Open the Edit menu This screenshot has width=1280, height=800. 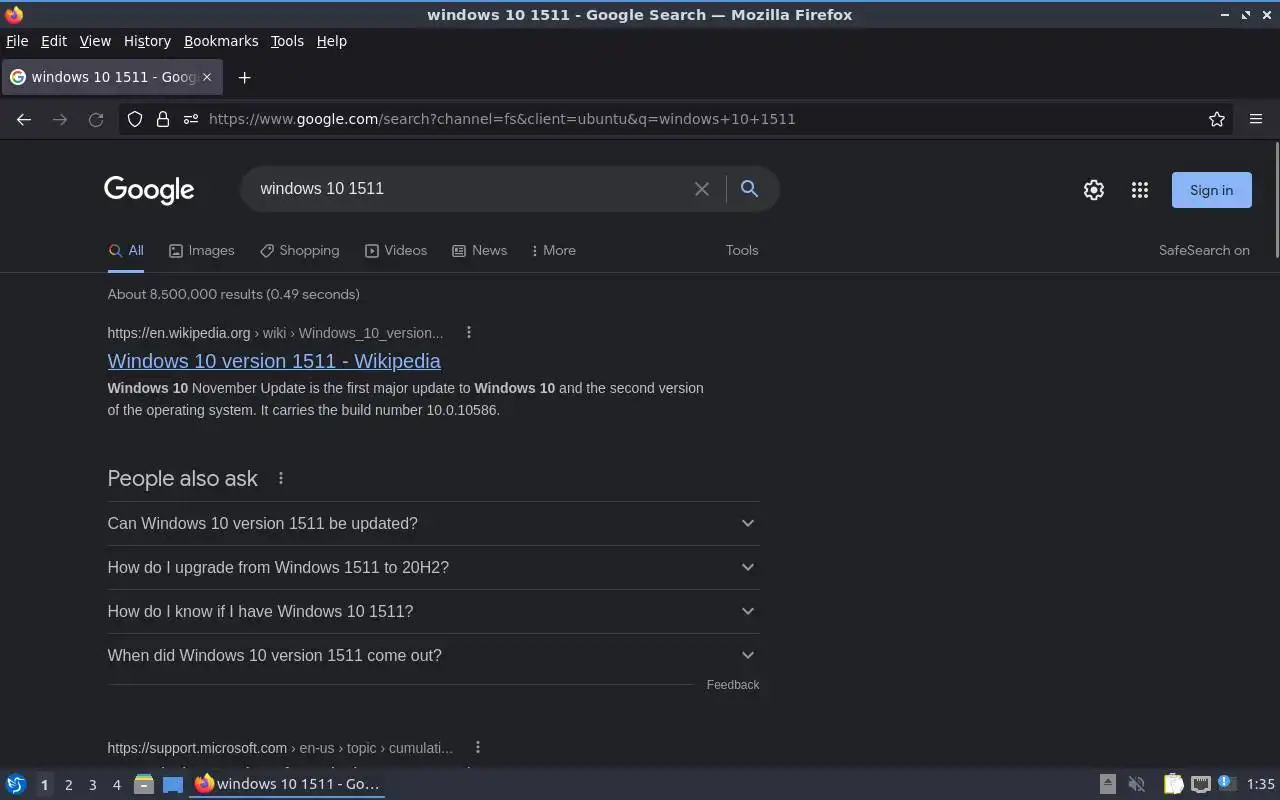pos(54,41)
